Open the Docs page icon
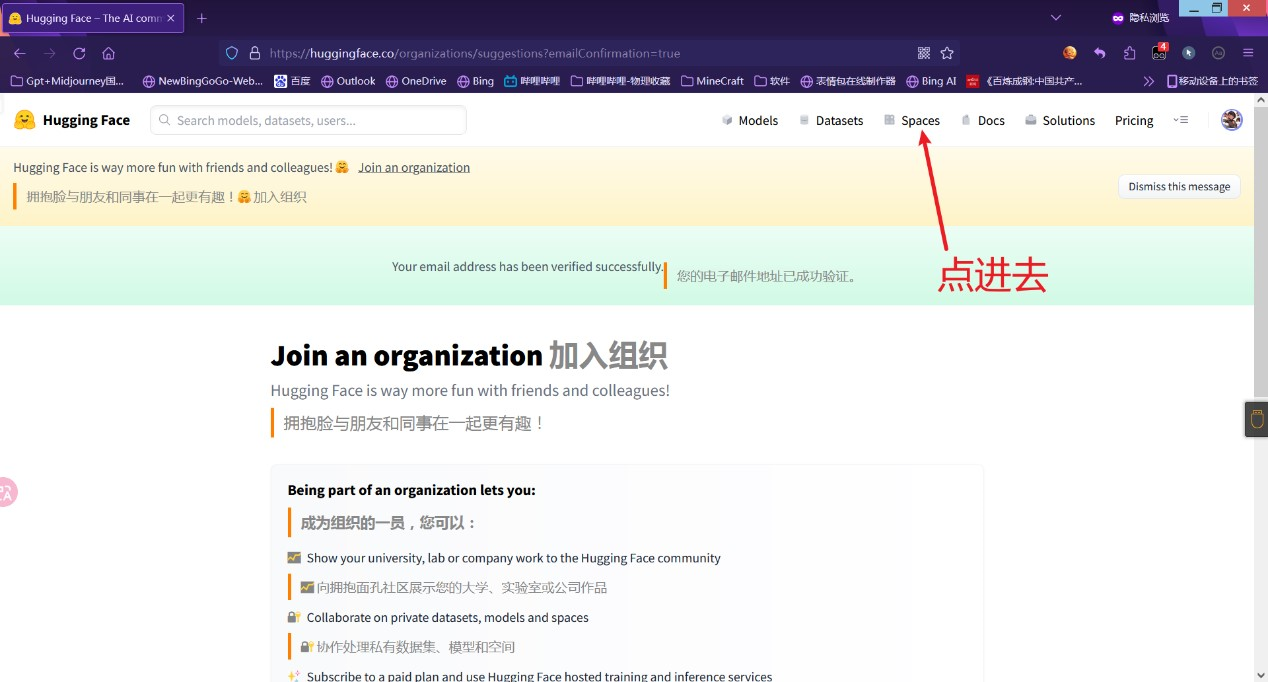1268x682 pixels. [x=966, y=120]
